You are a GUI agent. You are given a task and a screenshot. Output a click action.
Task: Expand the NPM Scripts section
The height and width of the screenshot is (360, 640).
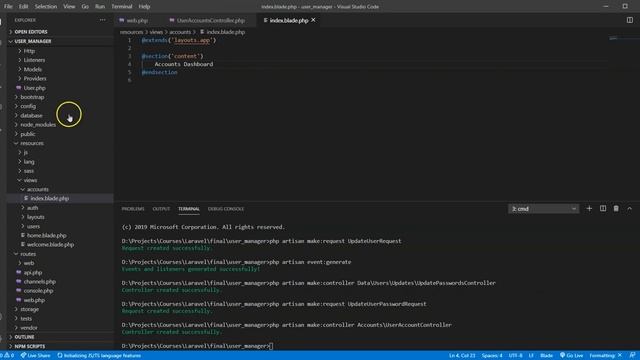click(60, 346)
